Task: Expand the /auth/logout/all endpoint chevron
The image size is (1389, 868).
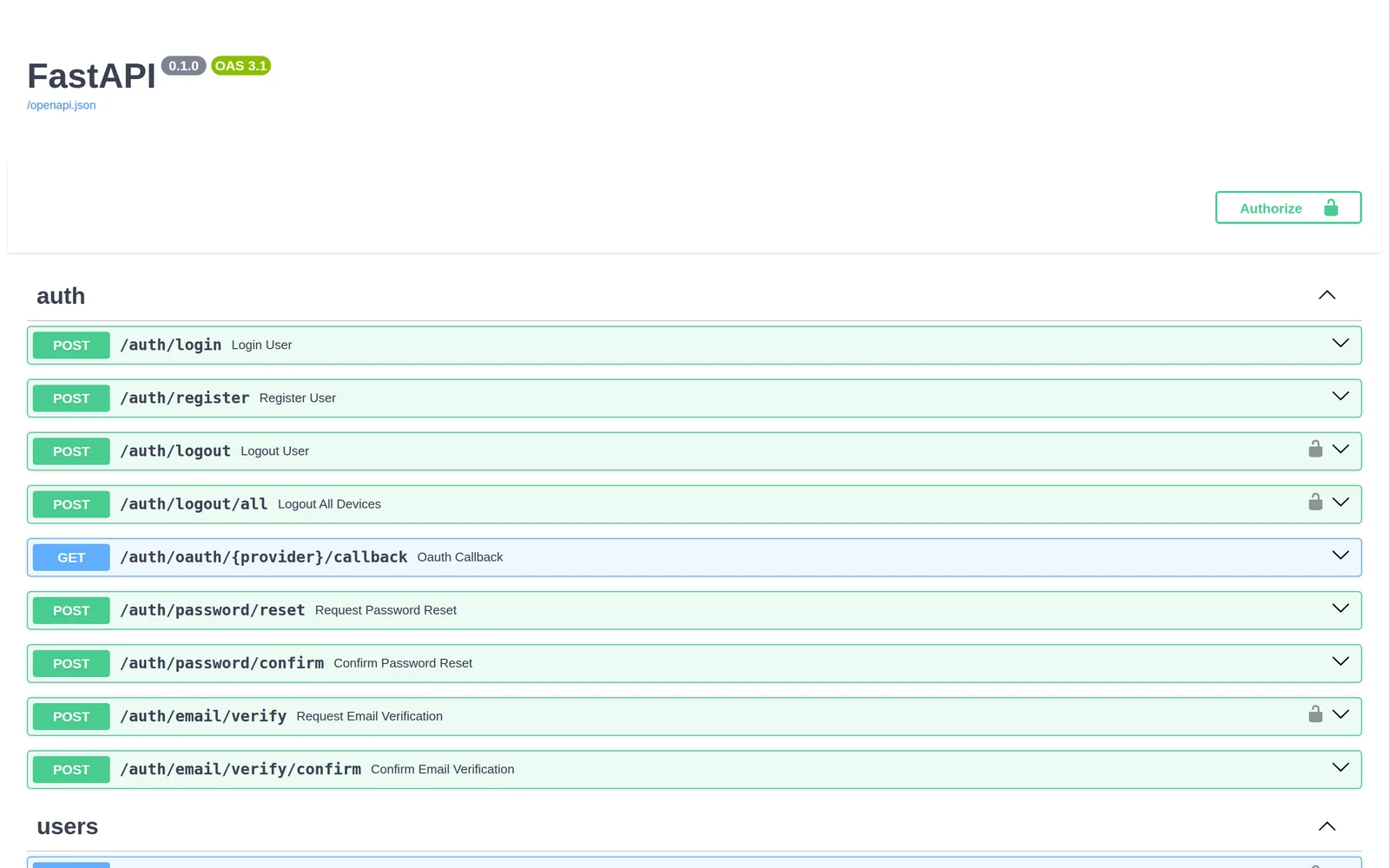Action: coord(1340,502)
